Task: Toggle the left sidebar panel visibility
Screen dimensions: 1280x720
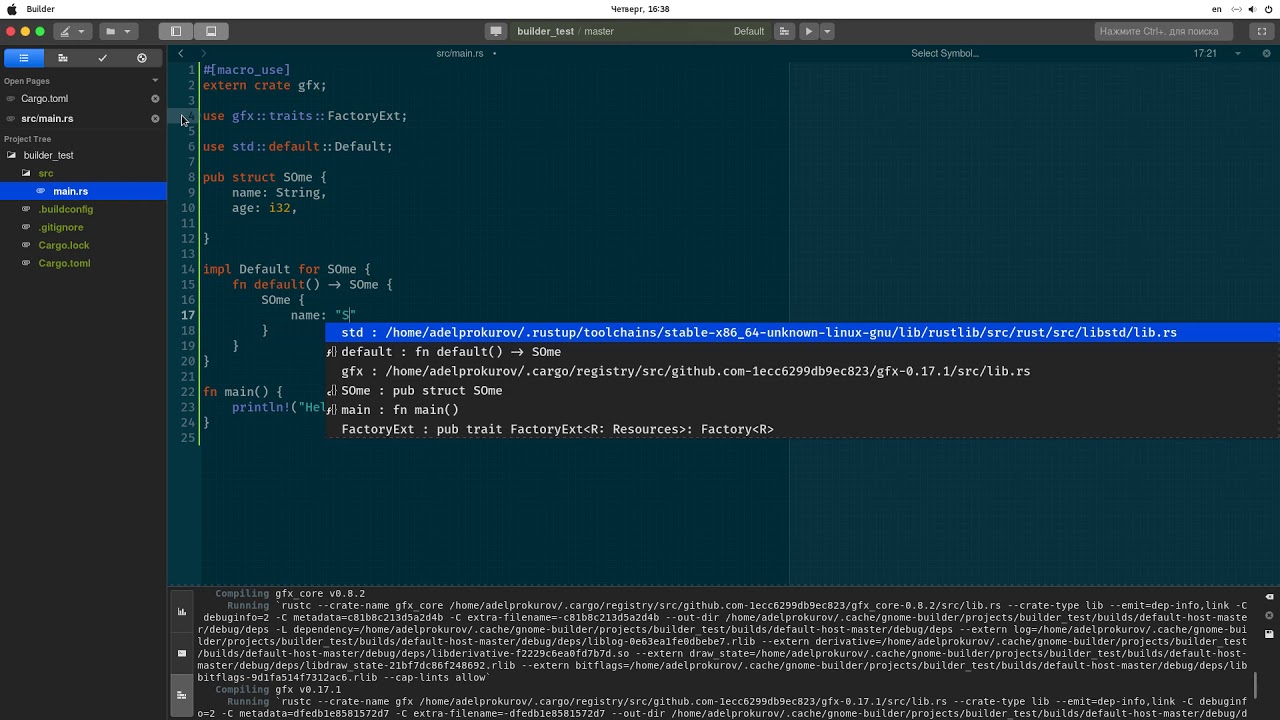Action: click(176, 31)
